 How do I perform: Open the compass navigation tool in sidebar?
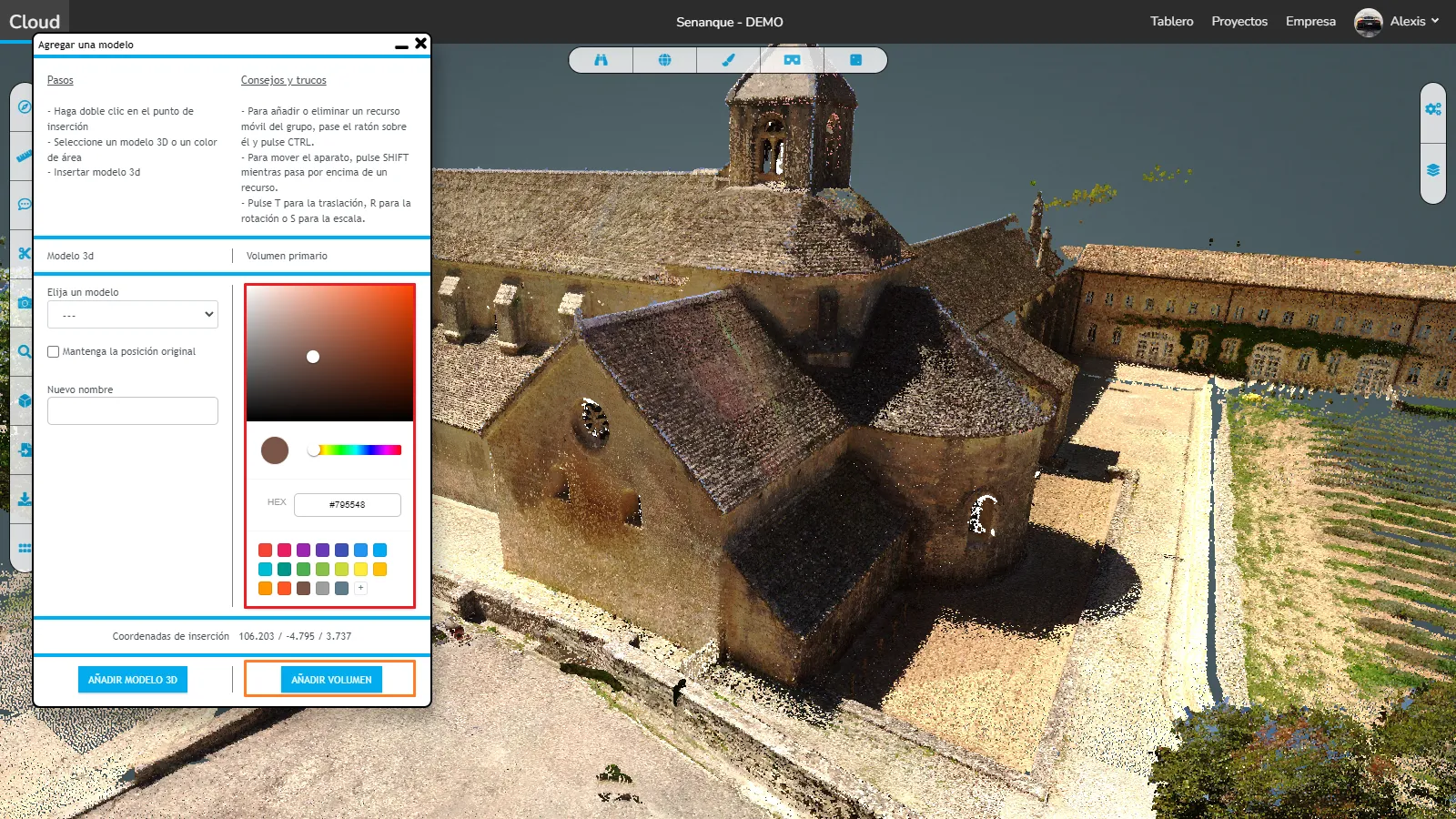click(x=25, y=106)
